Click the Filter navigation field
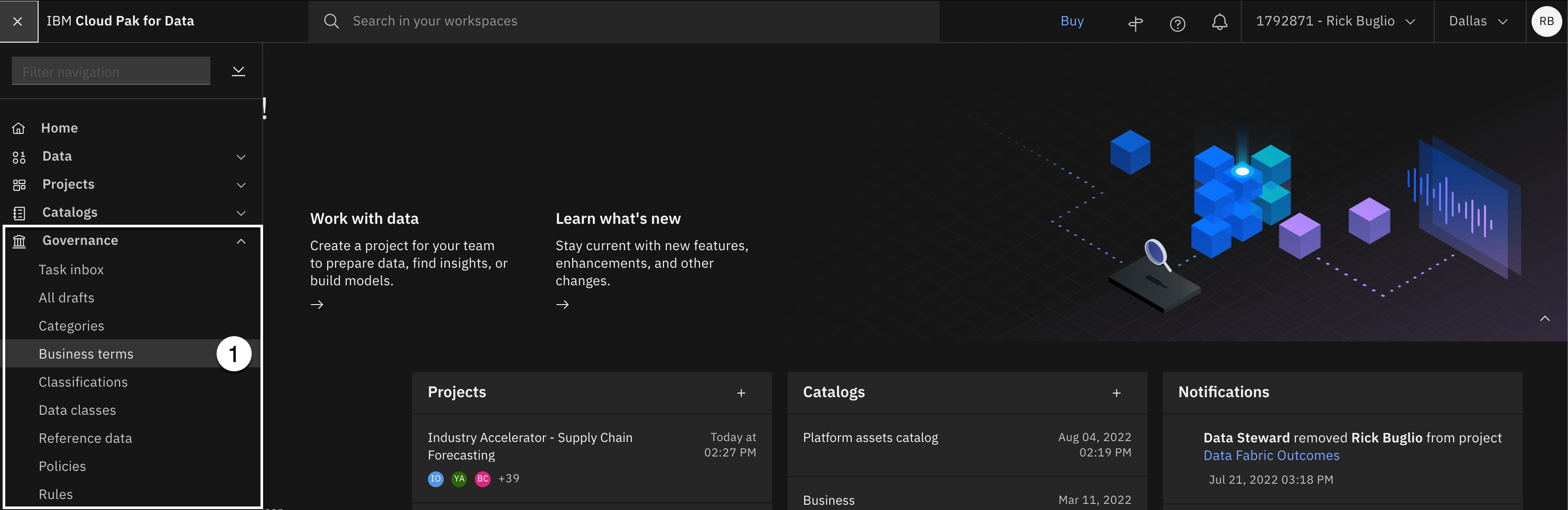1568x510 pixels. pyautogui.click(x=111, y=72)
